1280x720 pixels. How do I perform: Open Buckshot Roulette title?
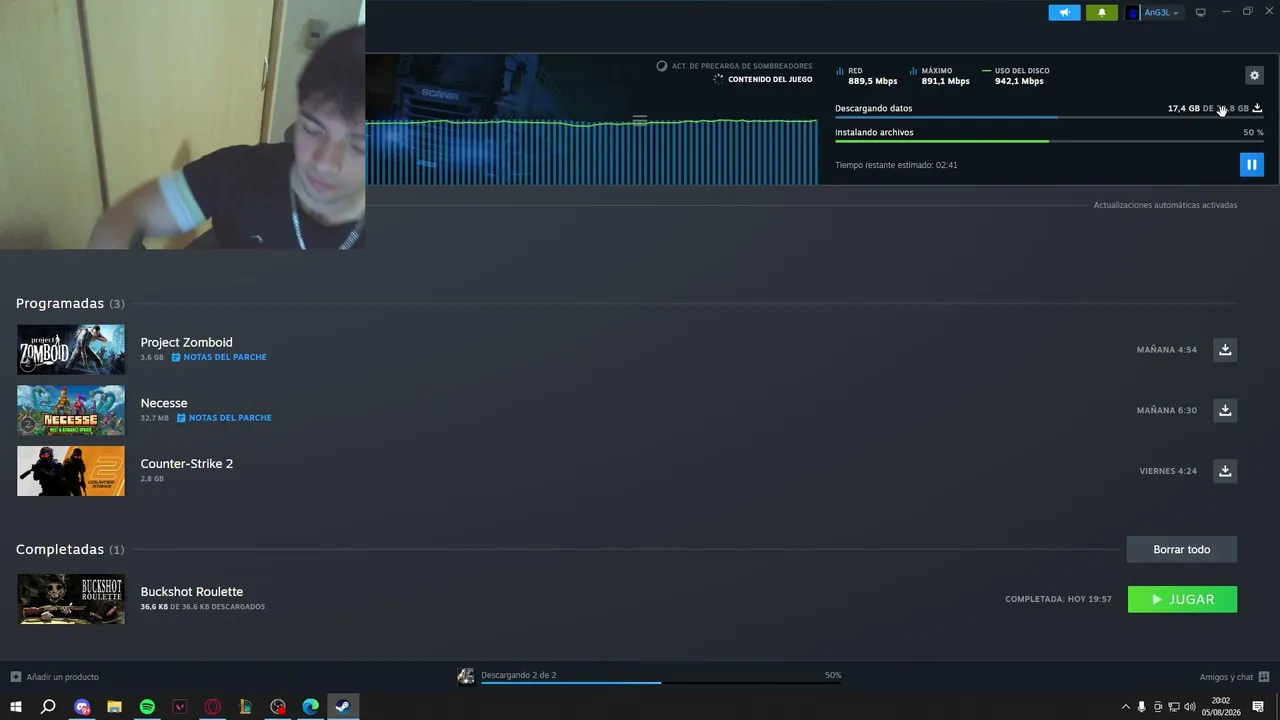click(x=192, y=592)
